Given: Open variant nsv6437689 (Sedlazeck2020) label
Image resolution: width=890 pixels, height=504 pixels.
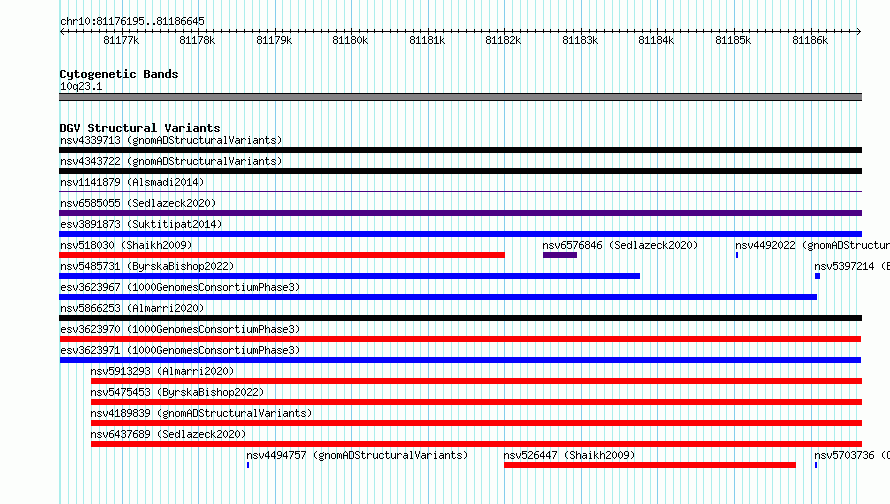Looking at the screenshot, I should click(x=168, y=434).
